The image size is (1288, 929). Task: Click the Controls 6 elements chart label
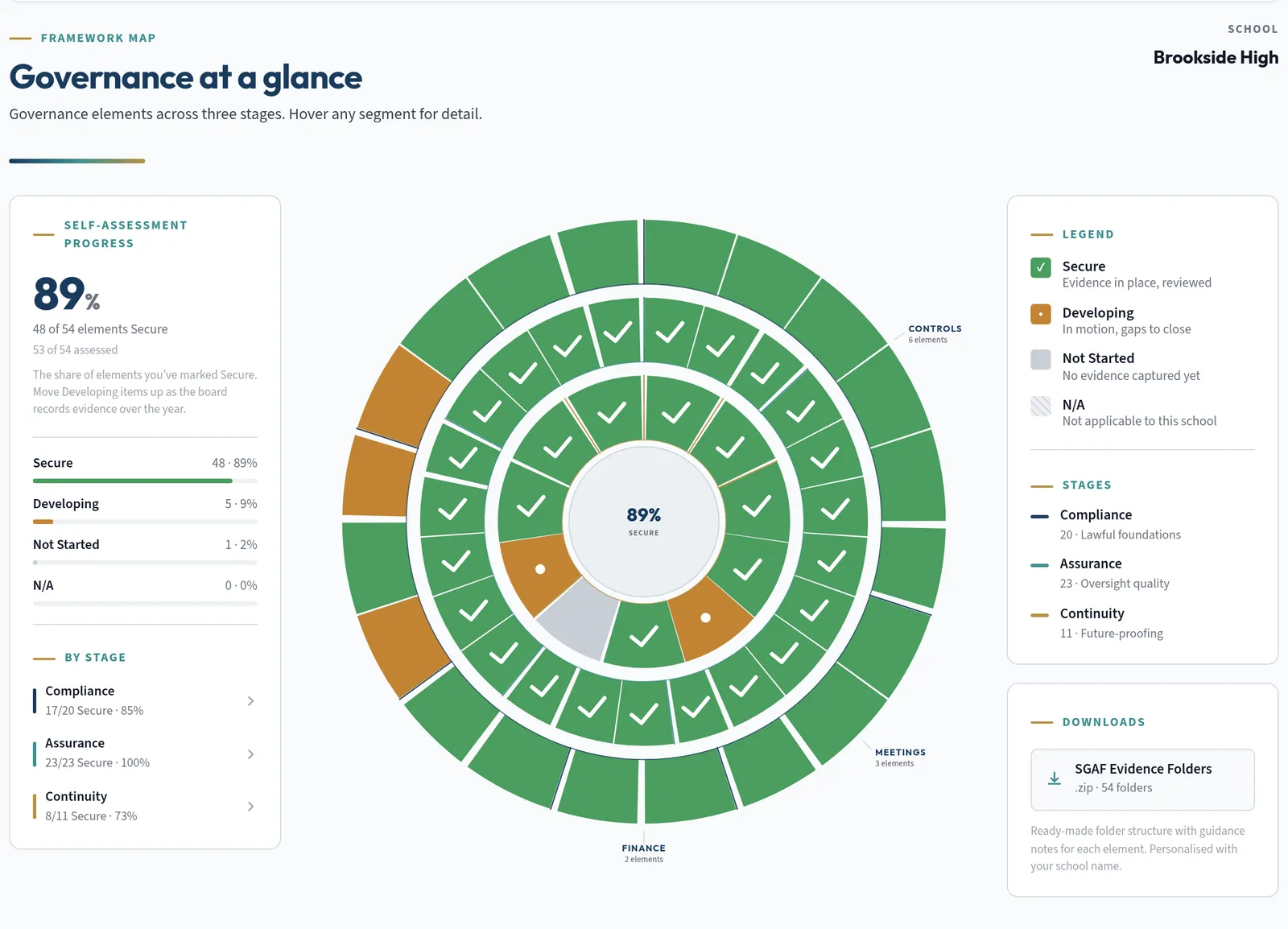pyautogui.click(x=935, y=333)
